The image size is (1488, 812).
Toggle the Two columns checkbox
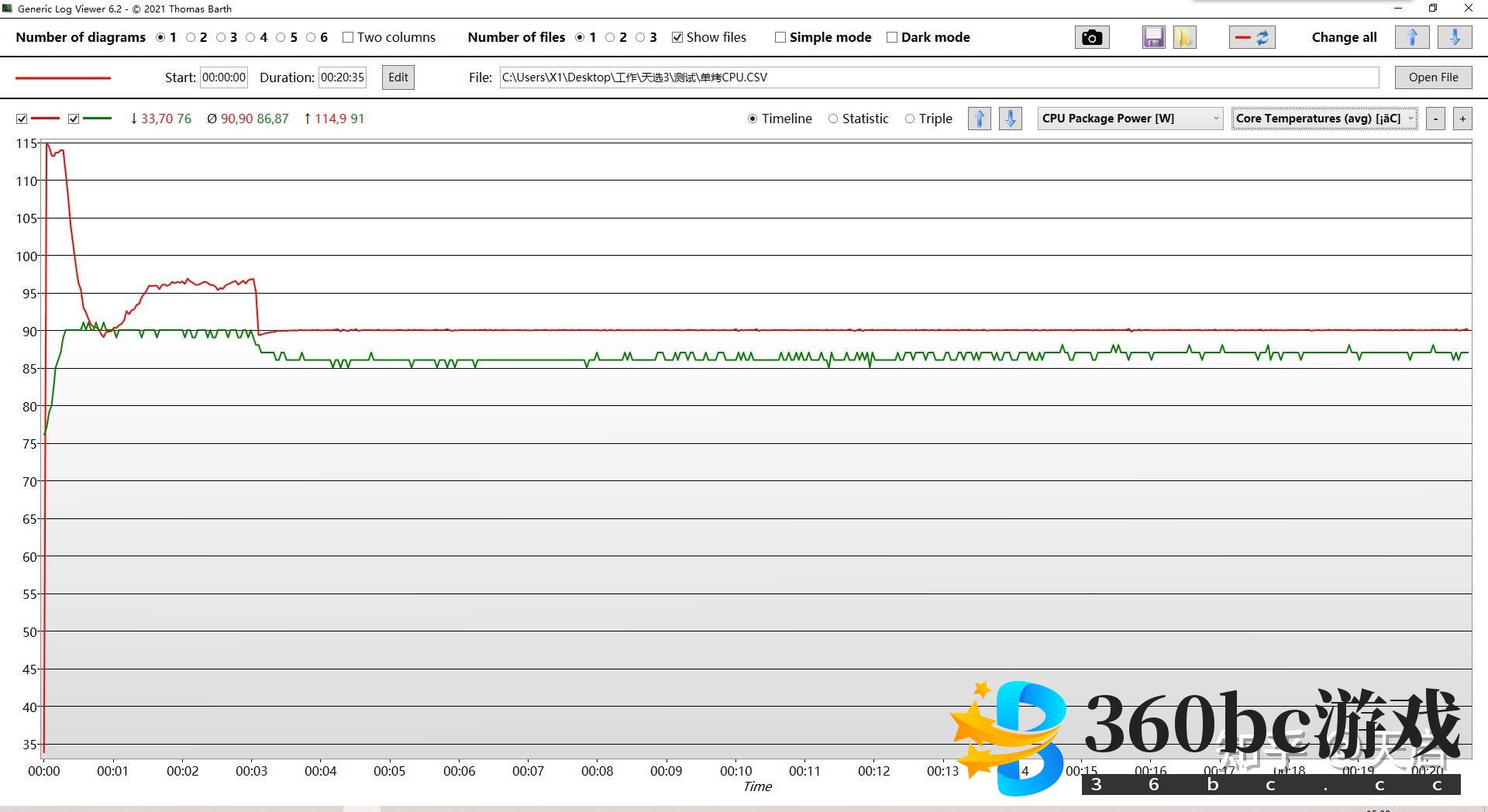[x=348, y=37]
